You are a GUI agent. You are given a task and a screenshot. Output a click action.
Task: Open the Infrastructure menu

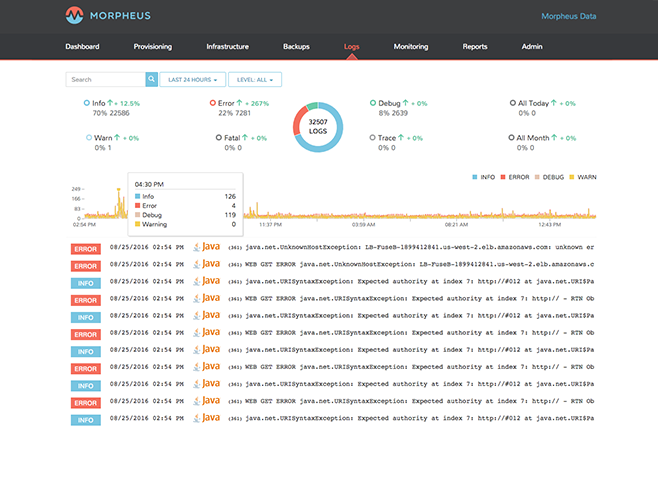[227, 47]
